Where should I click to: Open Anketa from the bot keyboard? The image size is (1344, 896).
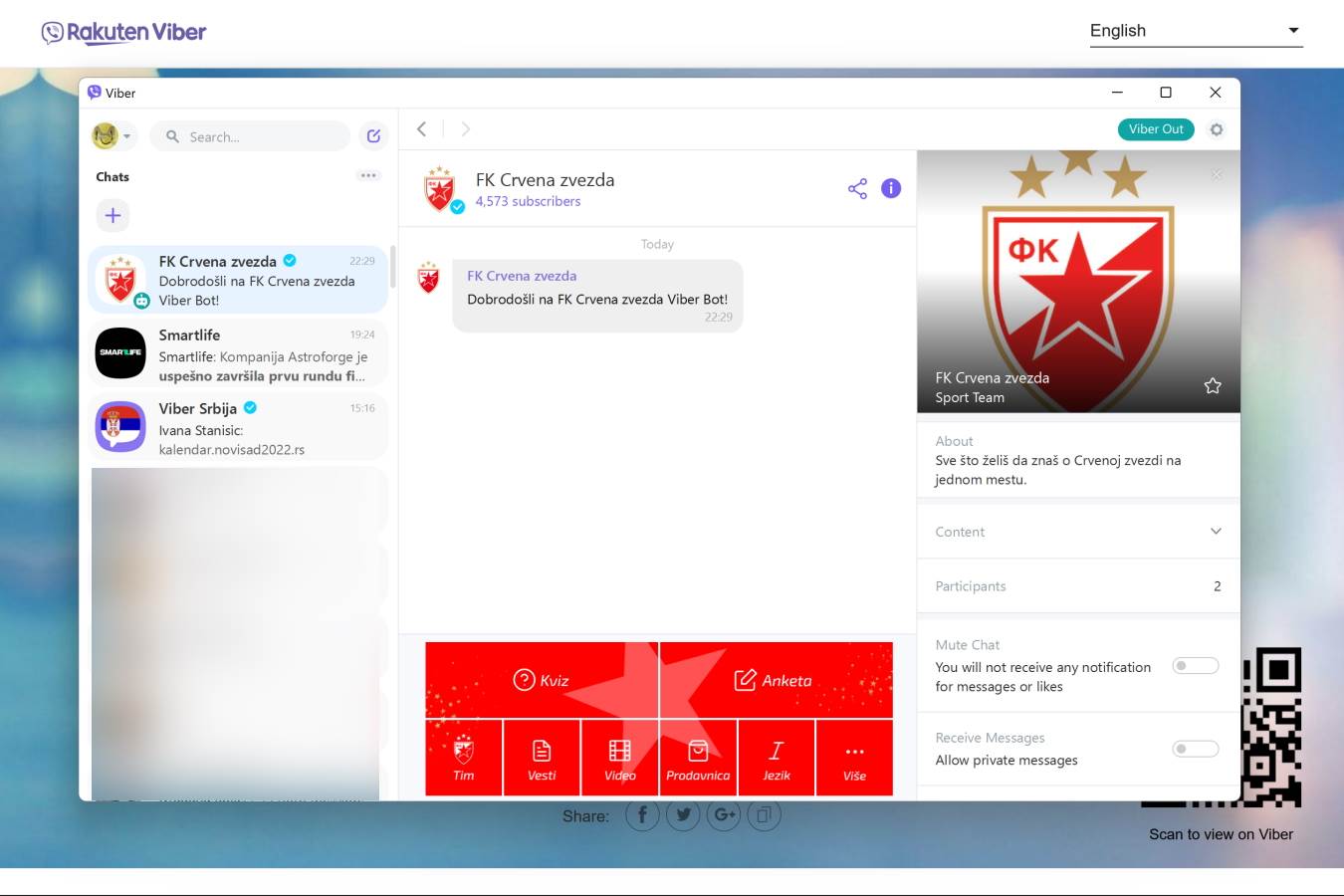(776, 680)
